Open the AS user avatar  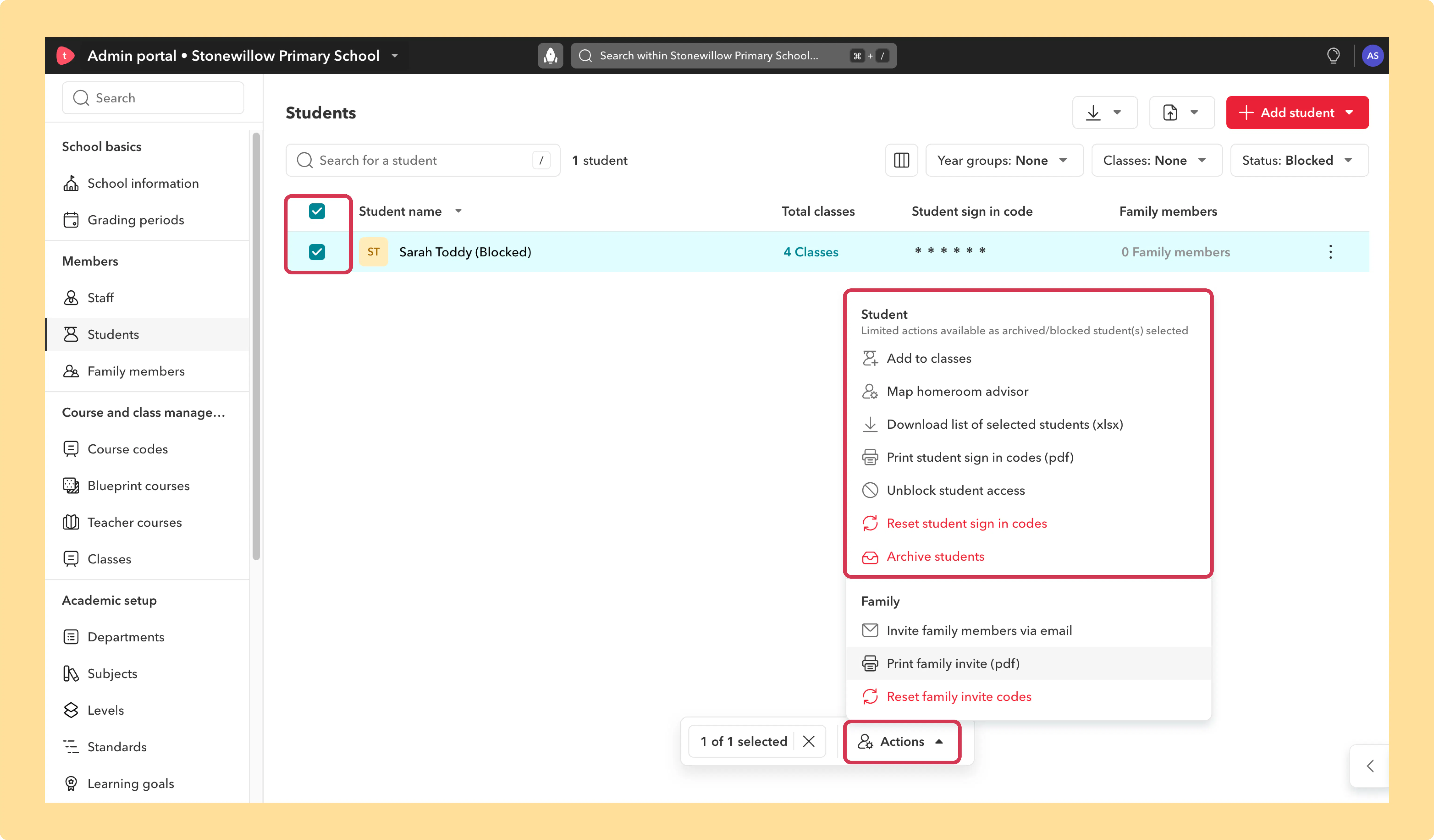point(1373,56)
